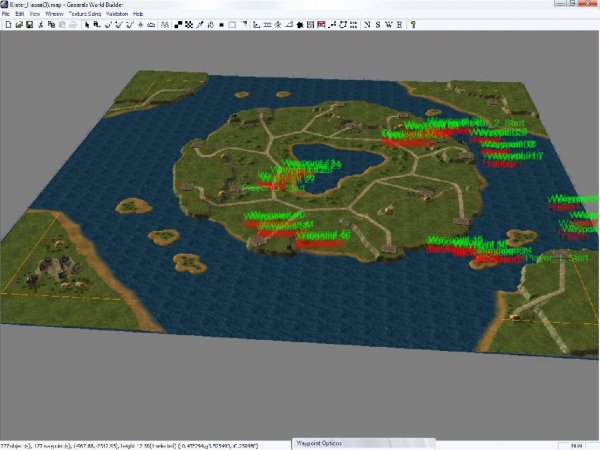Open the Help menu

[139, 14]
